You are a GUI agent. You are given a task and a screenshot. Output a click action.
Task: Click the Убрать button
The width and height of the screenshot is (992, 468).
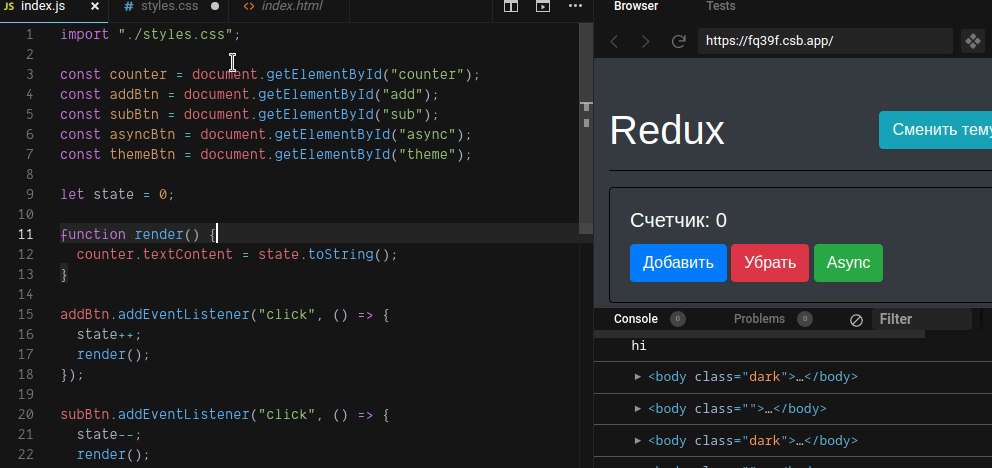pyautogui.click(x=770, y=262)
